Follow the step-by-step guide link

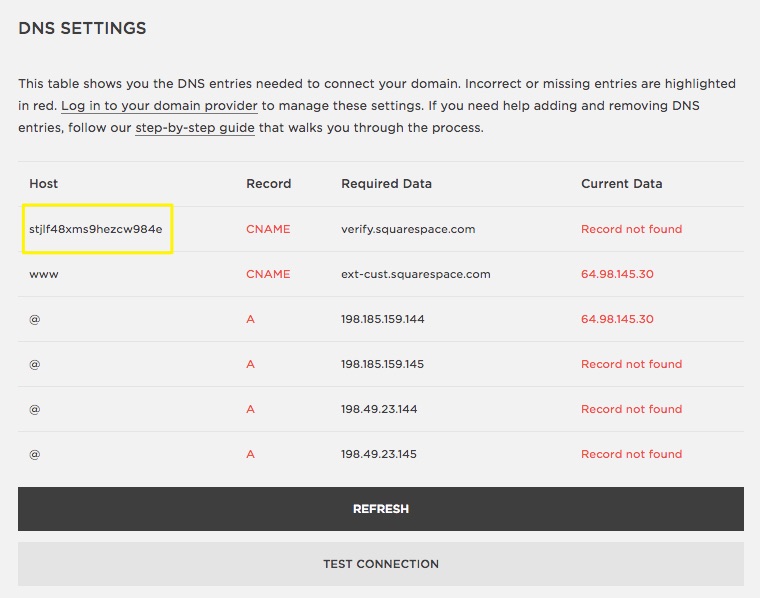(195, 128)
